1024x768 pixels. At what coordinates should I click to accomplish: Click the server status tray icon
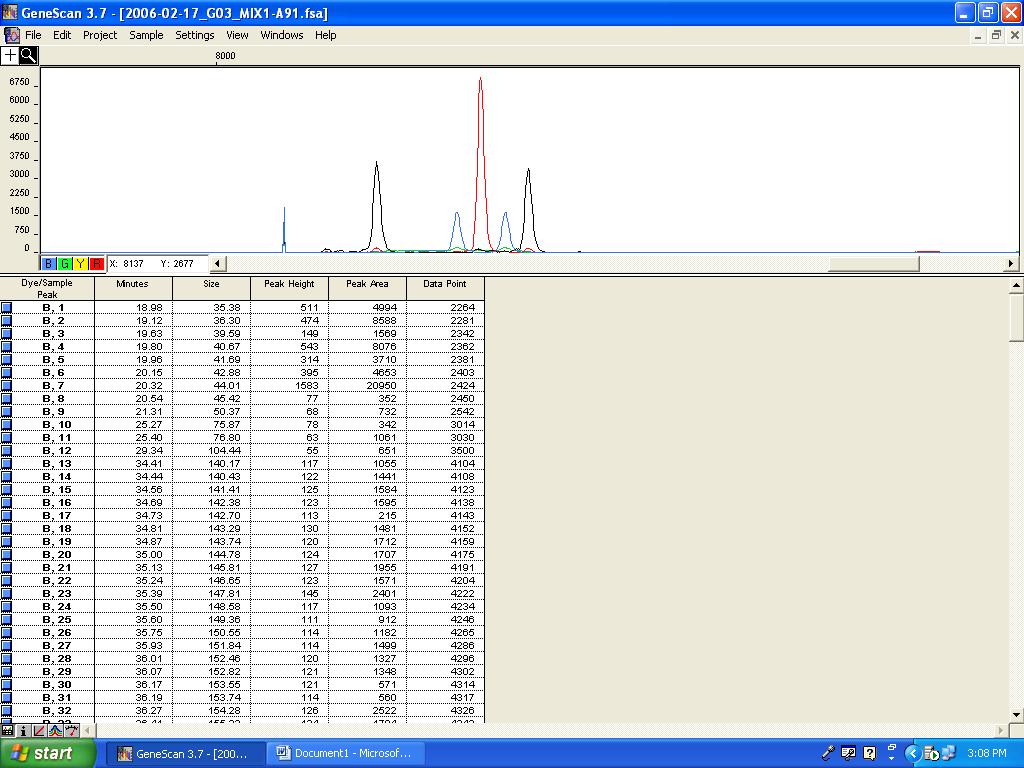[x=931, y=753]
